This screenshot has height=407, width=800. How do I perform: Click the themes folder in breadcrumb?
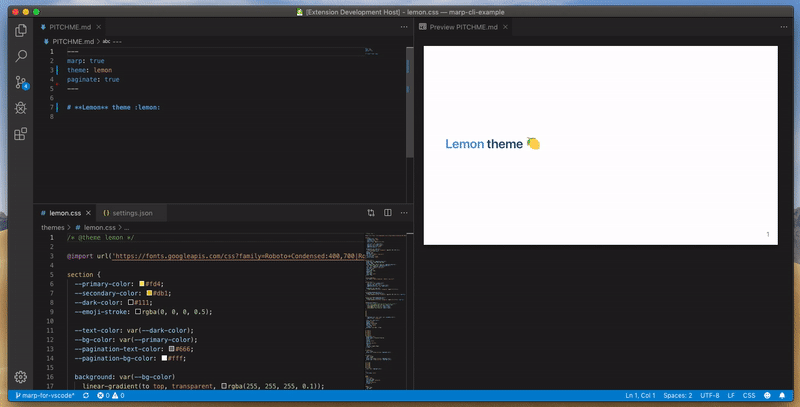tap(53, 228)
